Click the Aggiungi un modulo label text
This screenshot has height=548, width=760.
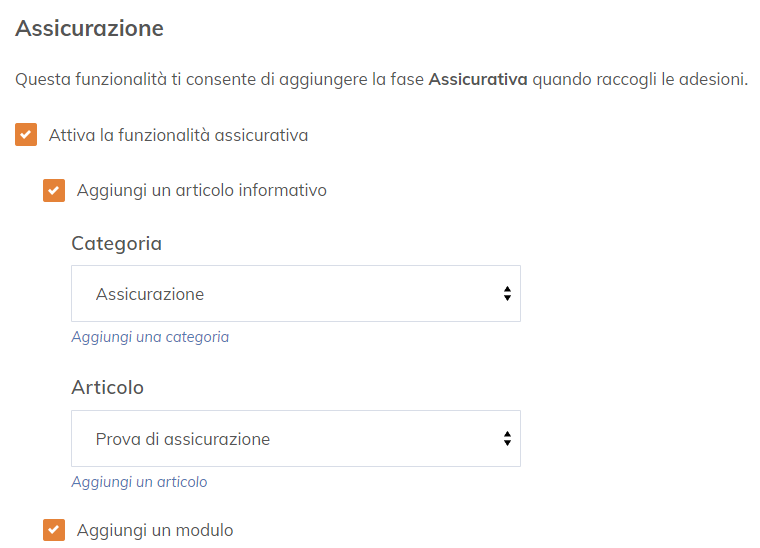point(155,530)
